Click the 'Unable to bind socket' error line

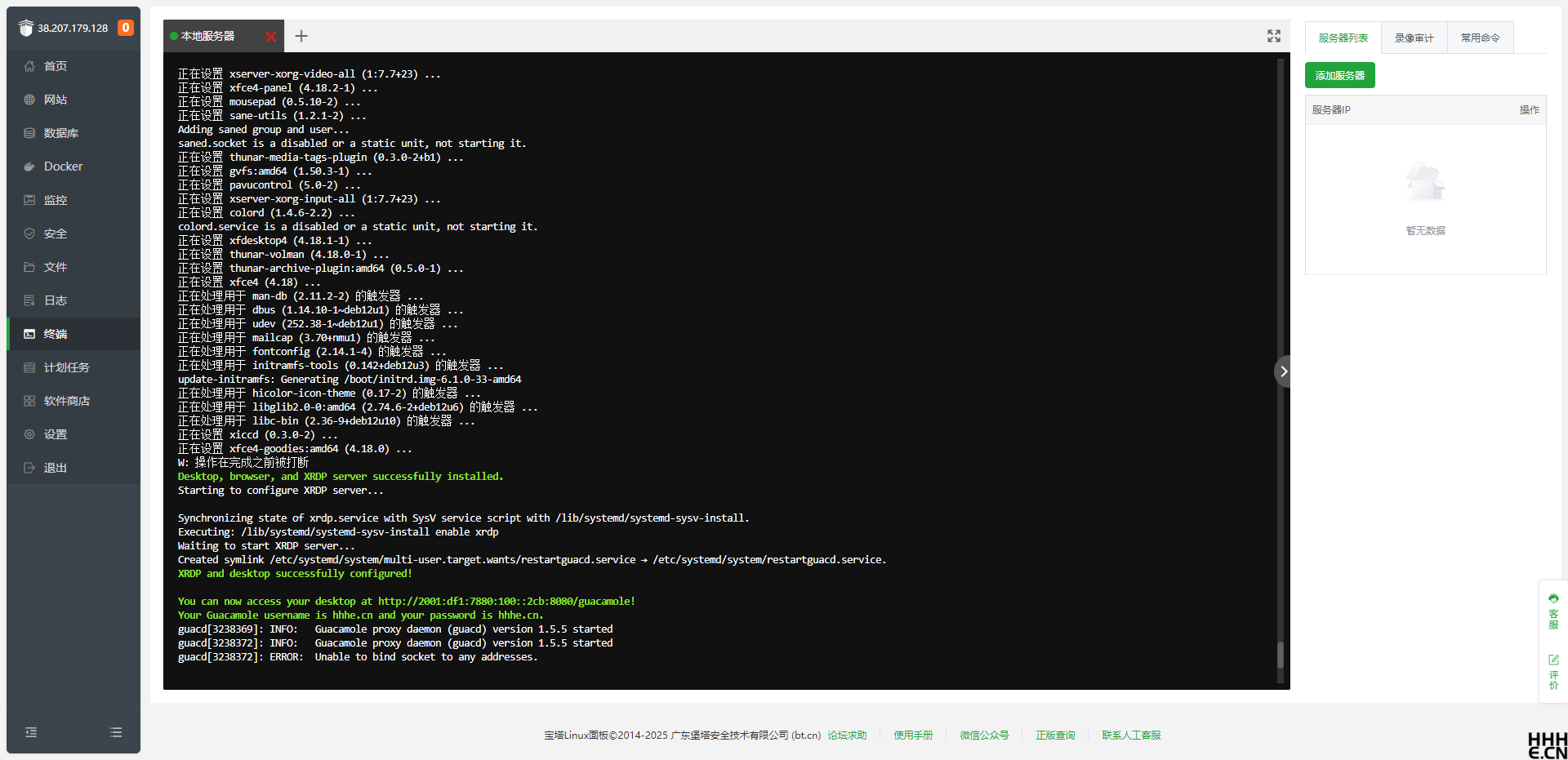tap(358, 657)
